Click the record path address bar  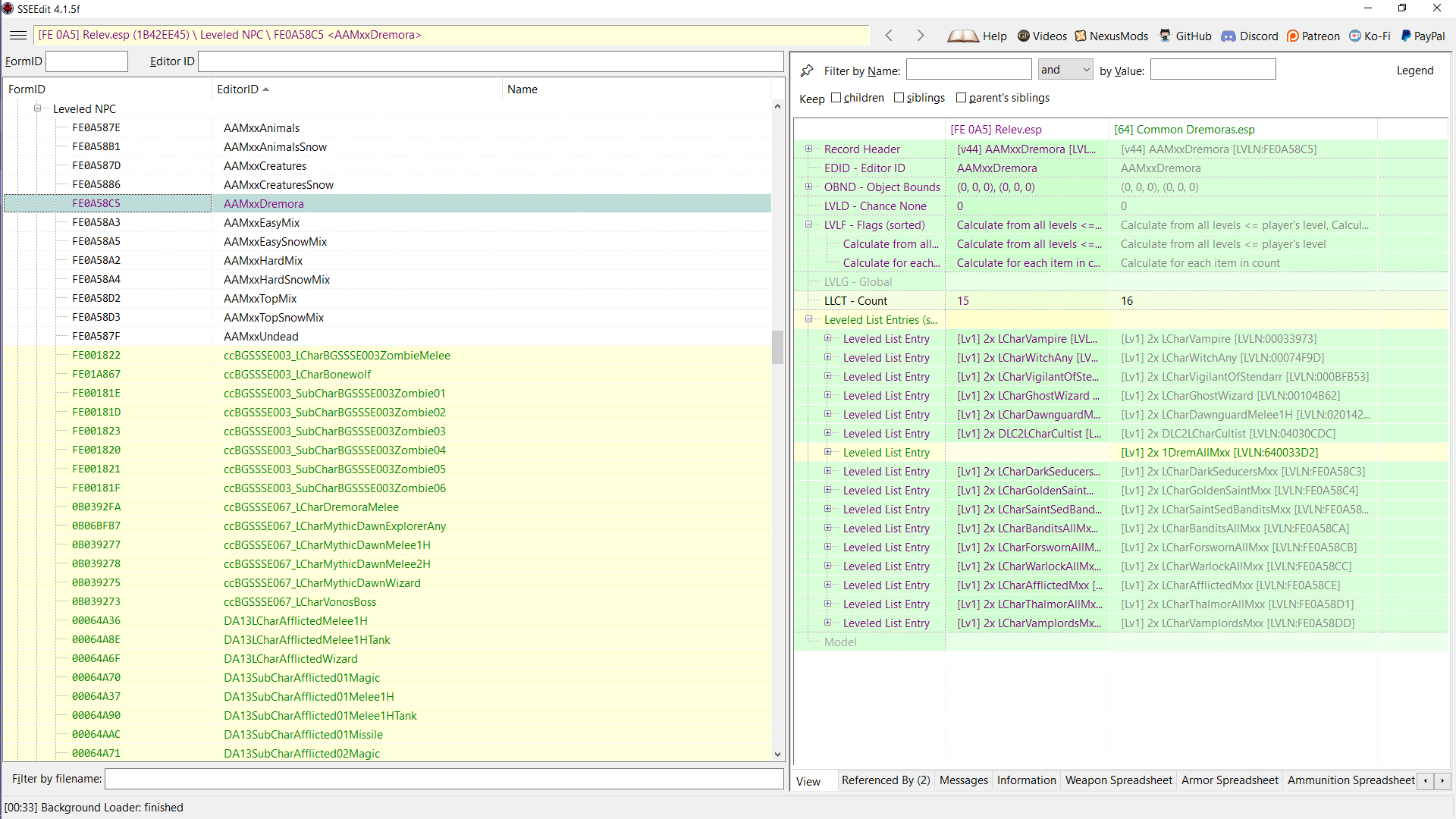452,35
